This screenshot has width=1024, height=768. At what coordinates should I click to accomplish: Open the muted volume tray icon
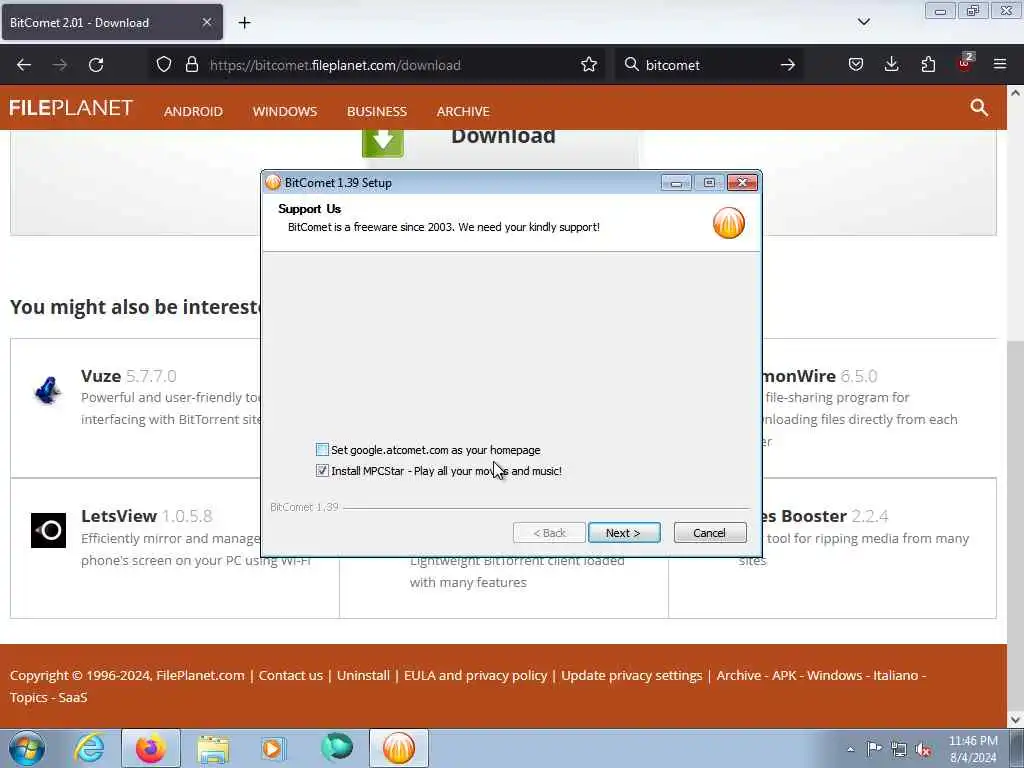pyautogui.click(x=923, y=749)
